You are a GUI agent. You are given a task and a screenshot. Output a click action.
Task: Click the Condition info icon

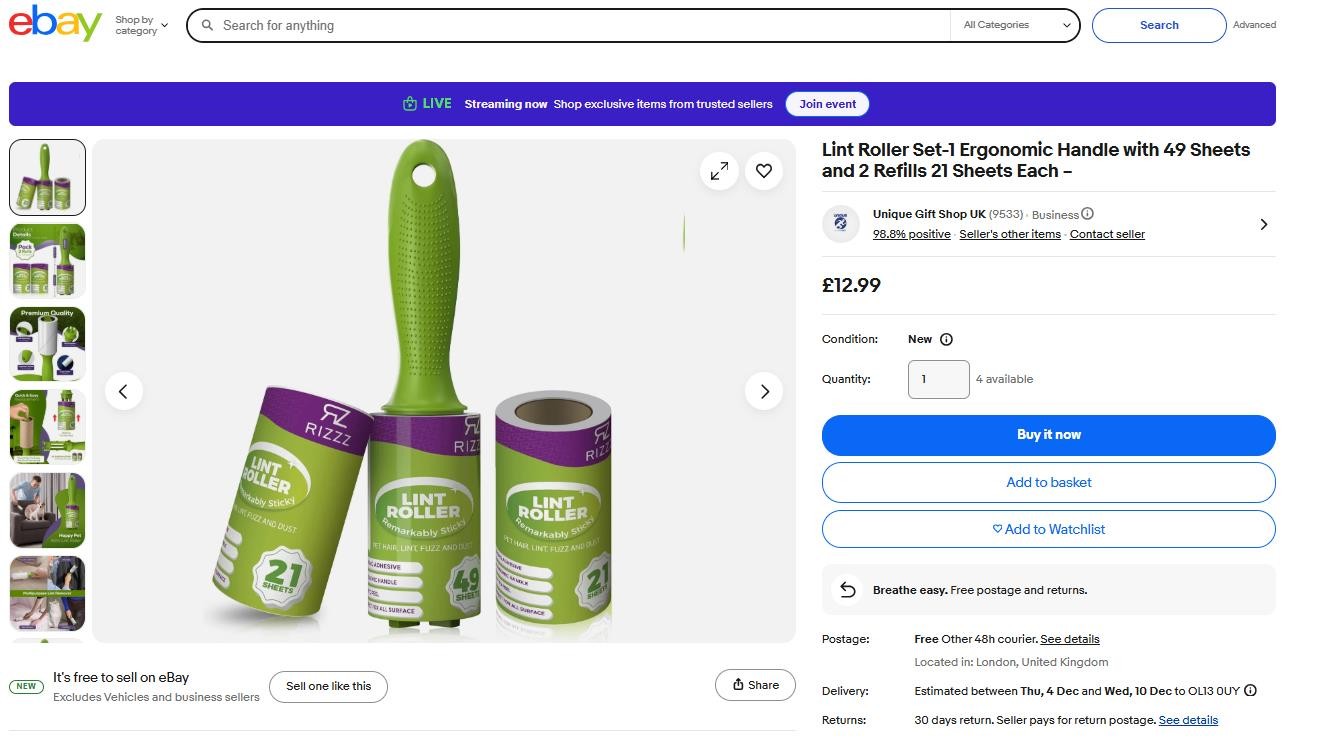pyautogui.click(x=946, y=339)
